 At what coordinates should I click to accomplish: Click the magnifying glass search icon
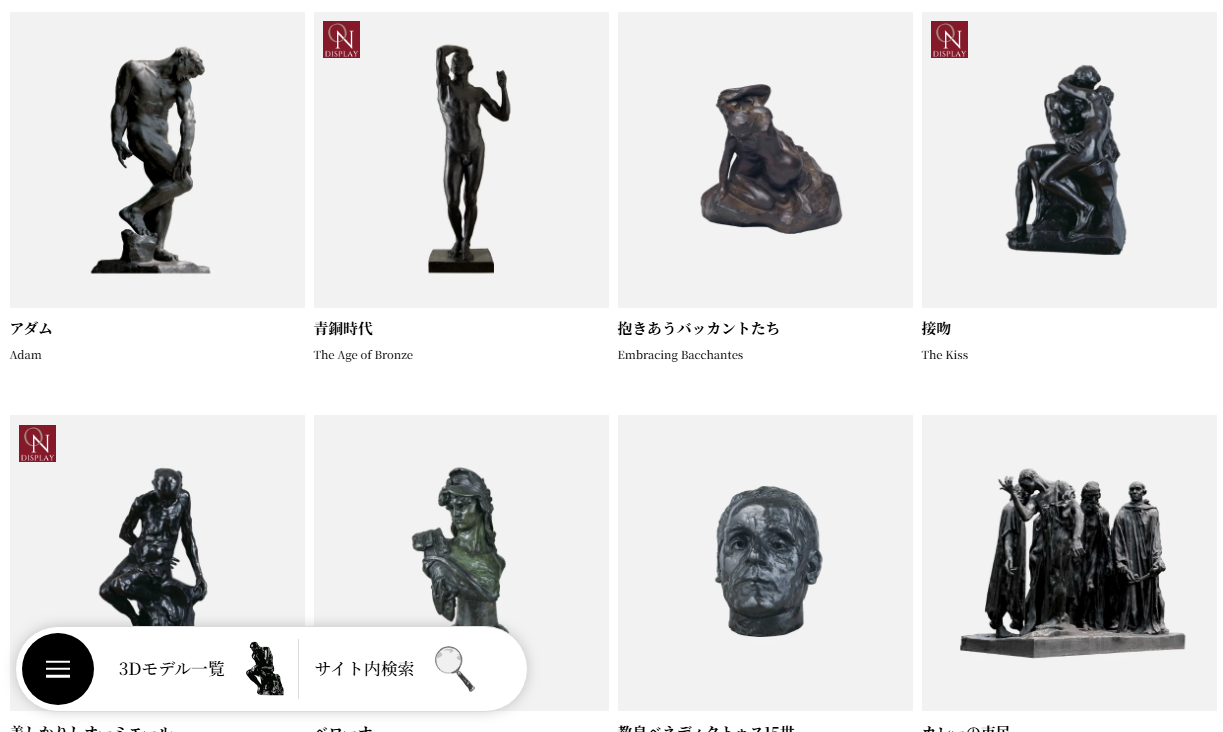[454, 669]
